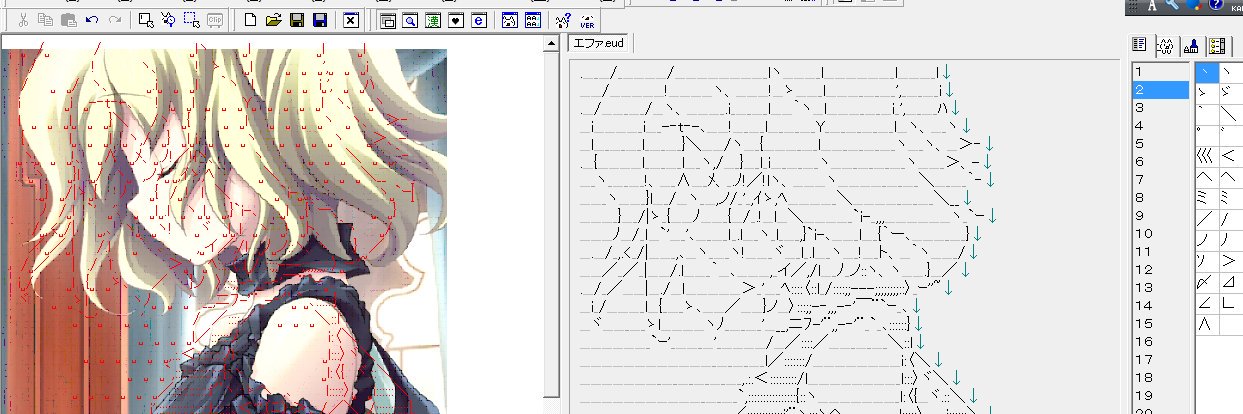
Task: Open the window with magnifier preview icon
Action: [x=410, y=20]
